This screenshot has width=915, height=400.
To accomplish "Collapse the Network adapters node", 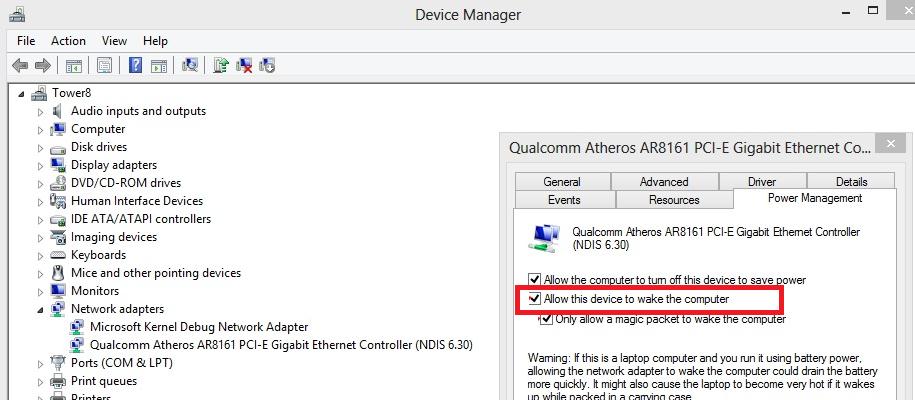I will (x=41, y=310).
